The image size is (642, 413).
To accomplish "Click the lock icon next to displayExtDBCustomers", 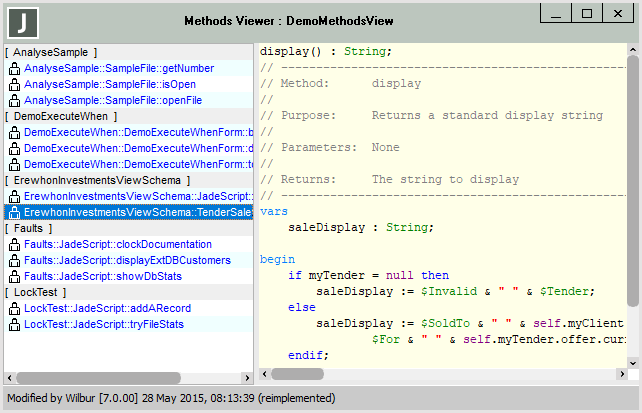I will click(x=14, y=261).
